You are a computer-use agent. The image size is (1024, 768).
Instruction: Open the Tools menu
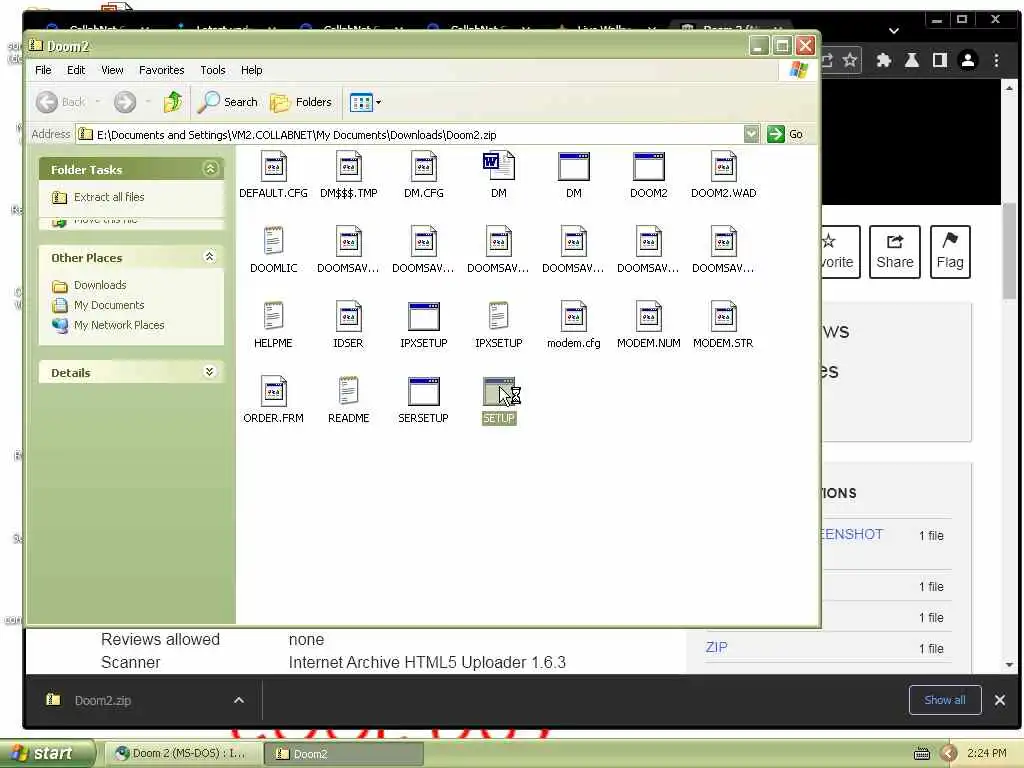point(213,70)
